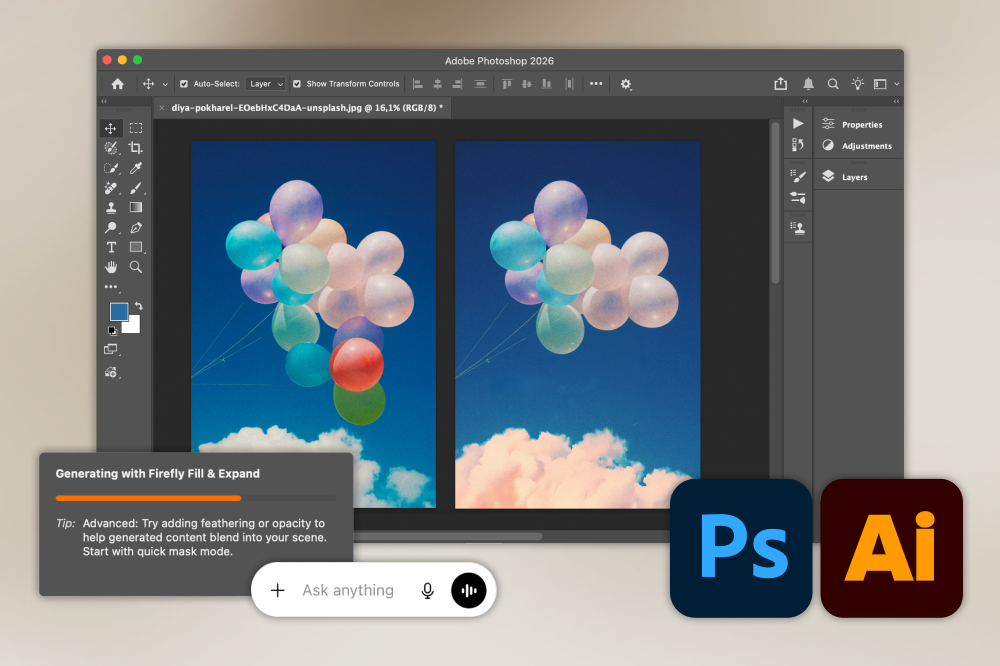Swap foreground and background colors

138,306
